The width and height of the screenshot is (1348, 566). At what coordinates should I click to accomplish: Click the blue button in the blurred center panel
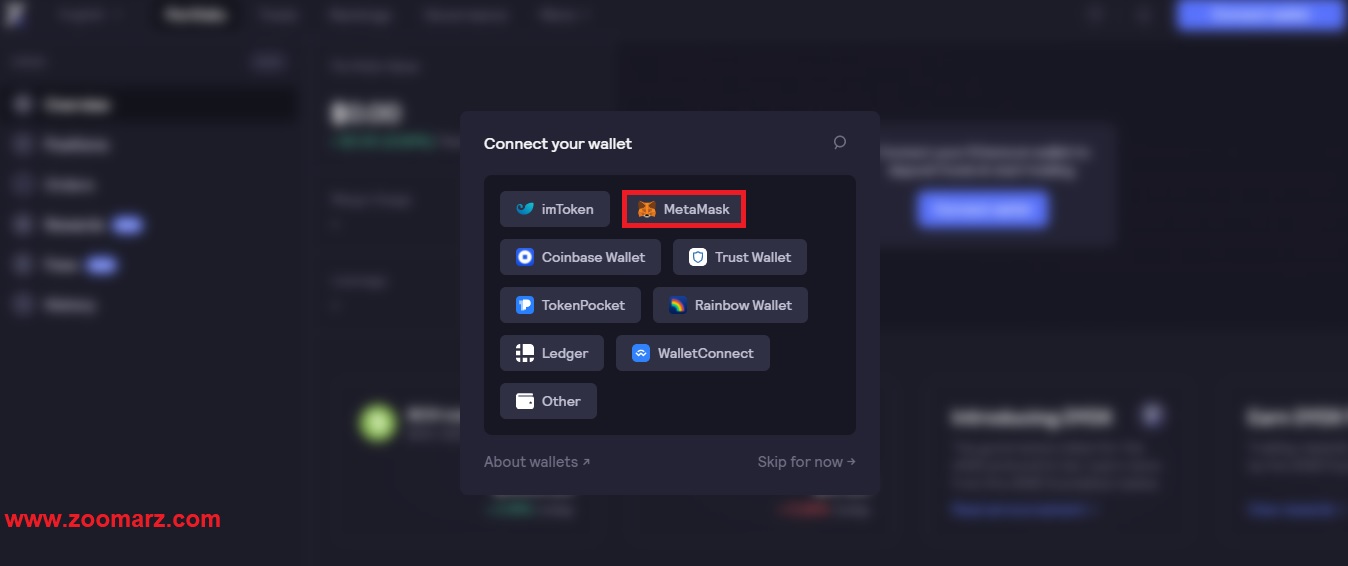click(982, 210)
